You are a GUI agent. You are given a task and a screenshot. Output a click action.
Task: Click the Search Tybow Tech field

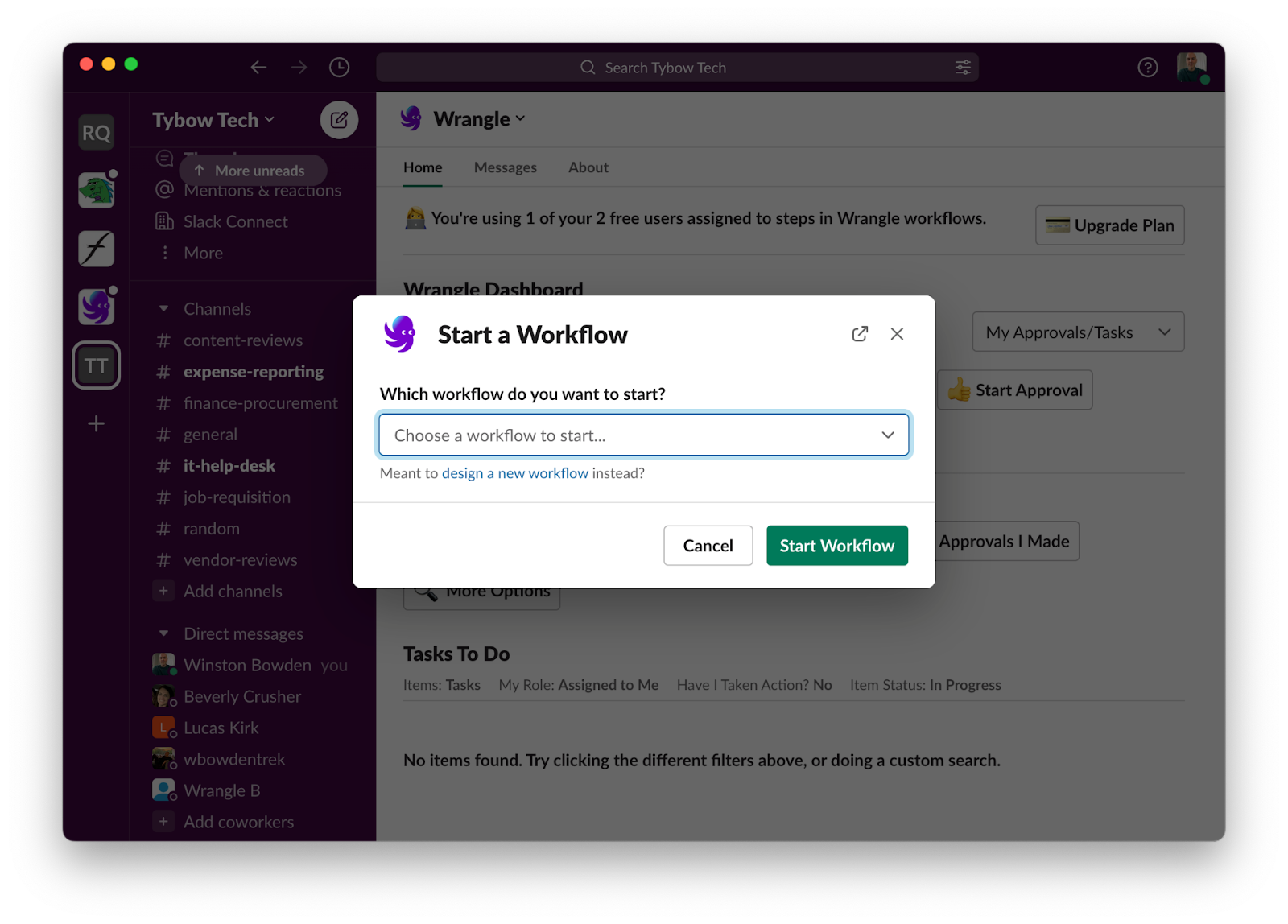pyautogui.click(x=677, y=68)
